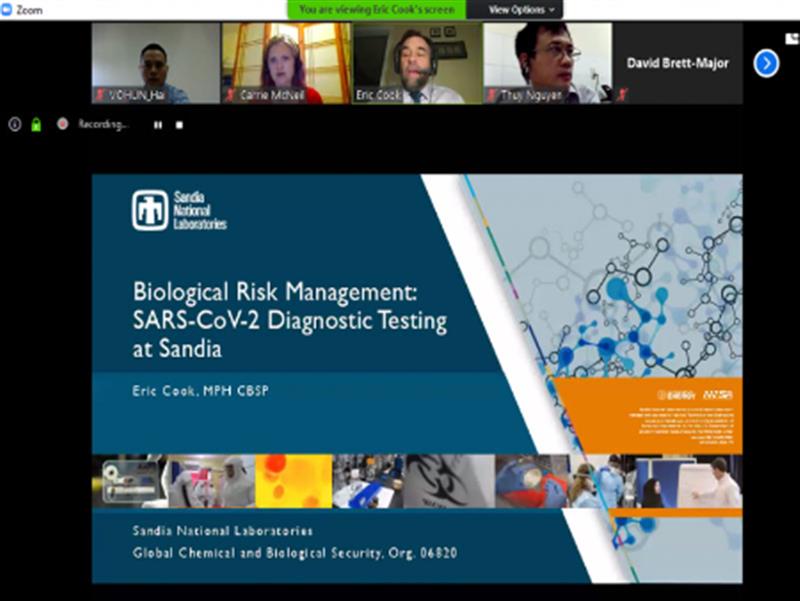Select VOHUN_Hai's video thumbnail
This screenshot has width=800, height=601.
(155, 63)
